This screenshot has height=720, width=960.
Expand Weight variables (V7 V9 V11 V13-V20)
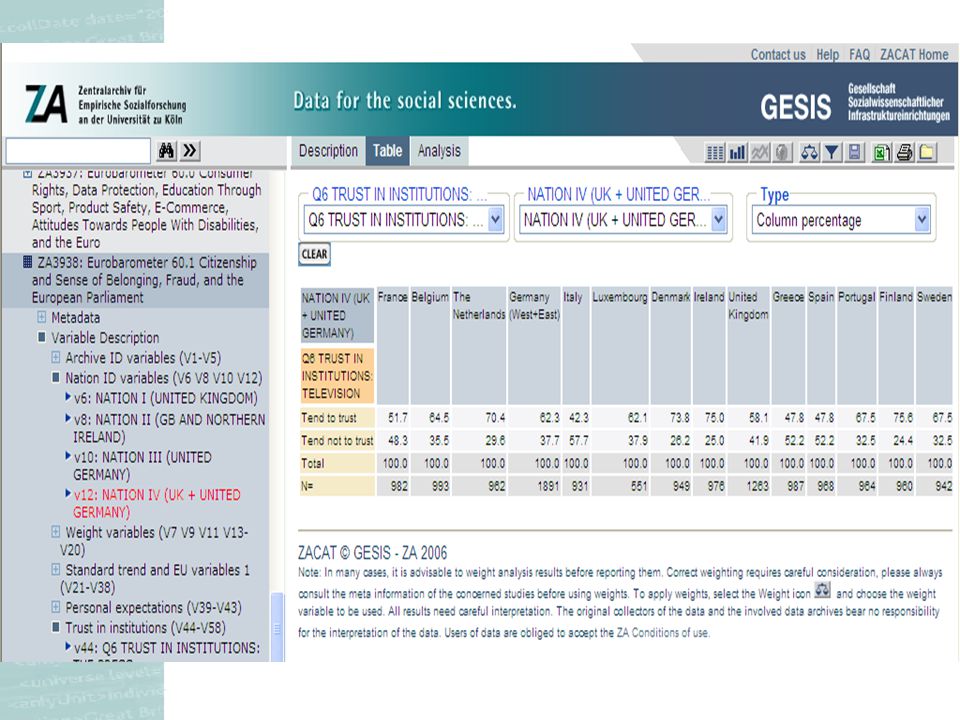click(56, 531)
